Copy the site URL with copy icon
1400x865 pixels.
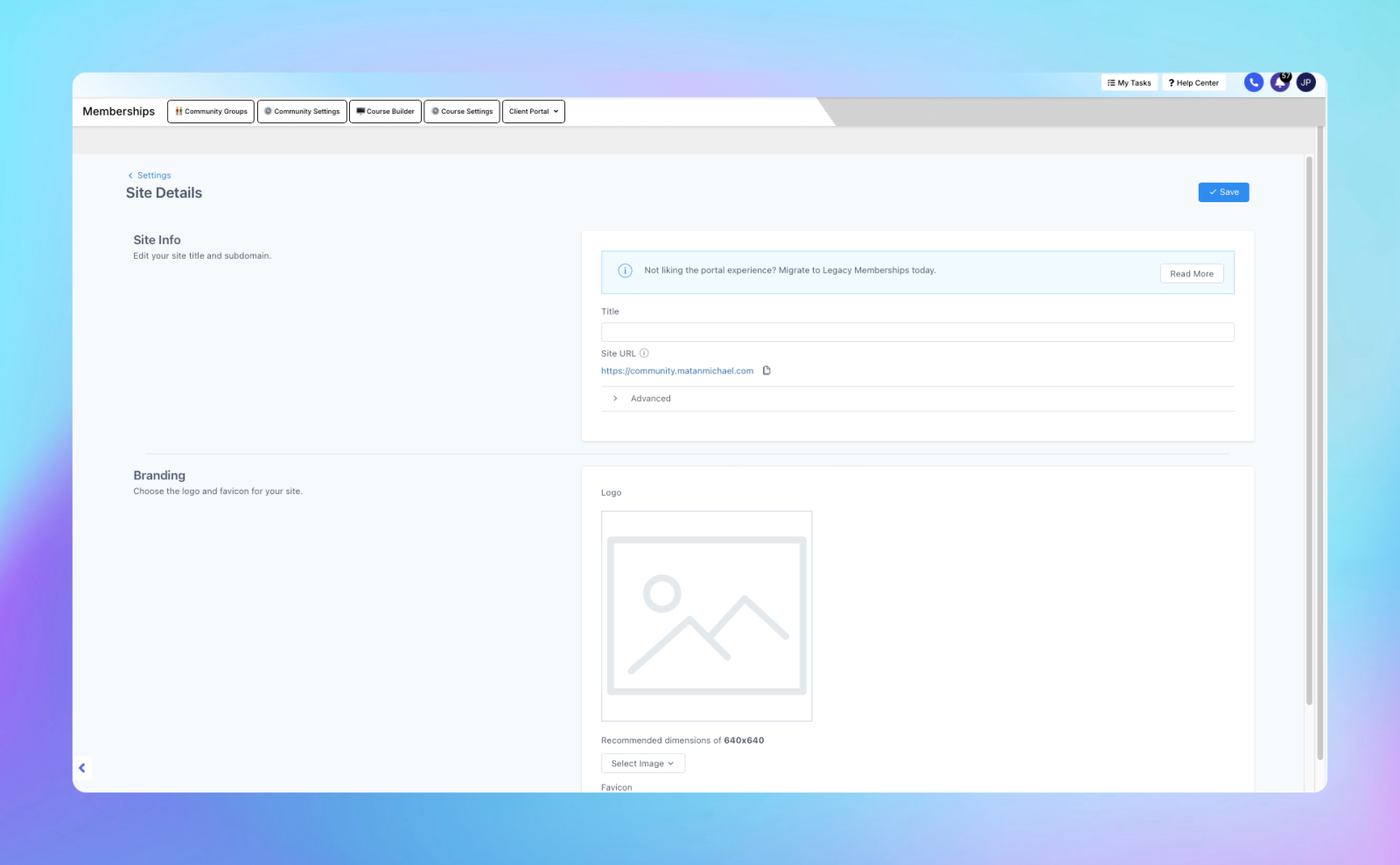(767, 371)
